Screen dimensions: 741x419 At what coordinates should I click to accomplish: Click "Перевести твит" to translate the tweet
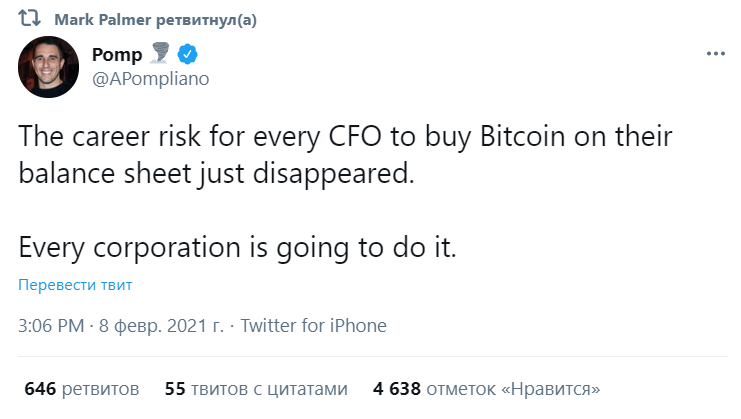tap(75, 285)
